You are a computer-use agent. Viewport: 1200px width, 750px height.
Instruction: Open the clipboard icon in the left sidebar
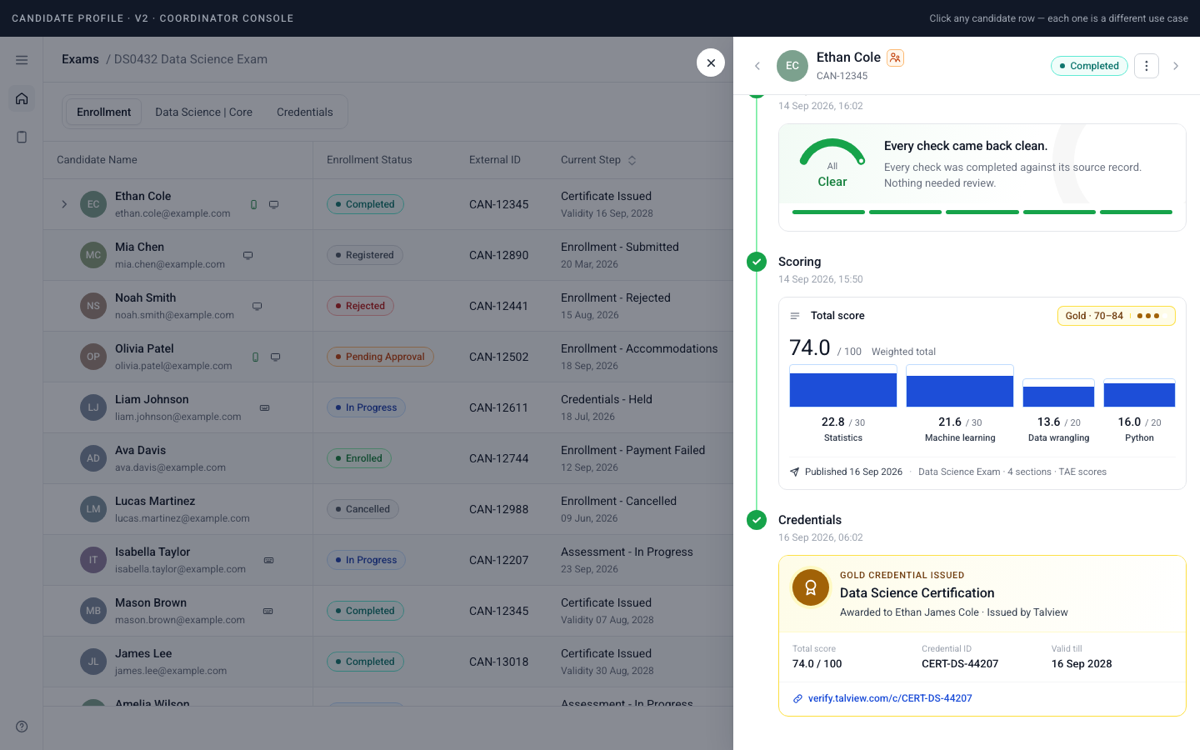(x=22, y=137)
